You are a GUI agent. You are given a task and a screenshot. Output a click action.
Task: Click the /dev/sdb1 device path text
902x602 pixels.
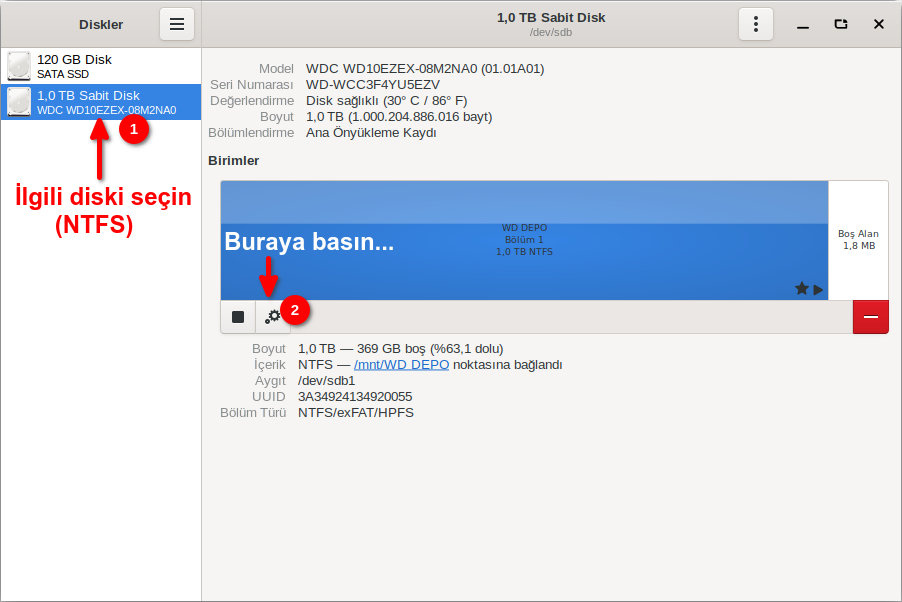tap(326, 381)
